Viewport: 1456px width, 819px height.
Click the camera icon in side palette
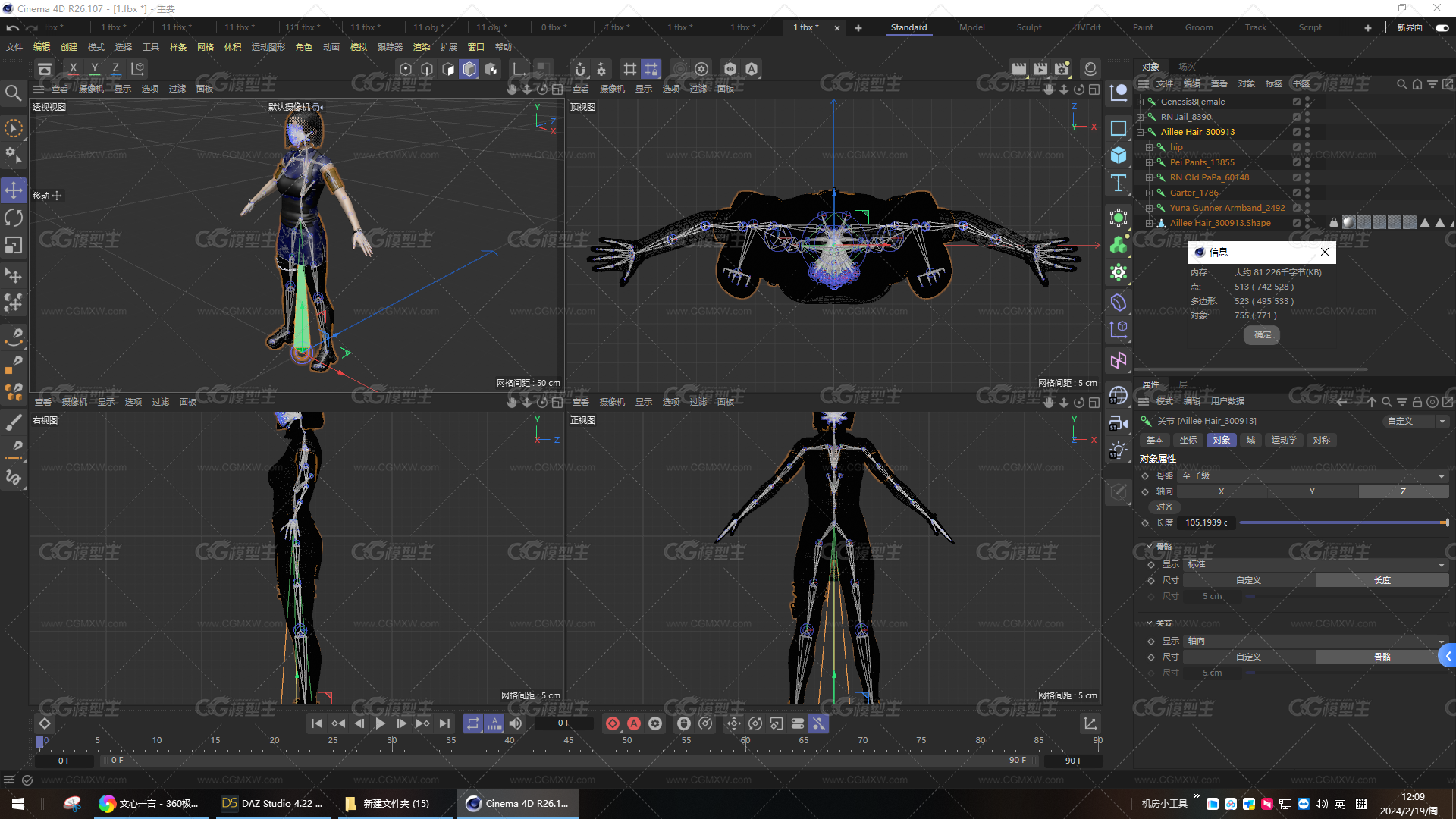click(1119, 423)
